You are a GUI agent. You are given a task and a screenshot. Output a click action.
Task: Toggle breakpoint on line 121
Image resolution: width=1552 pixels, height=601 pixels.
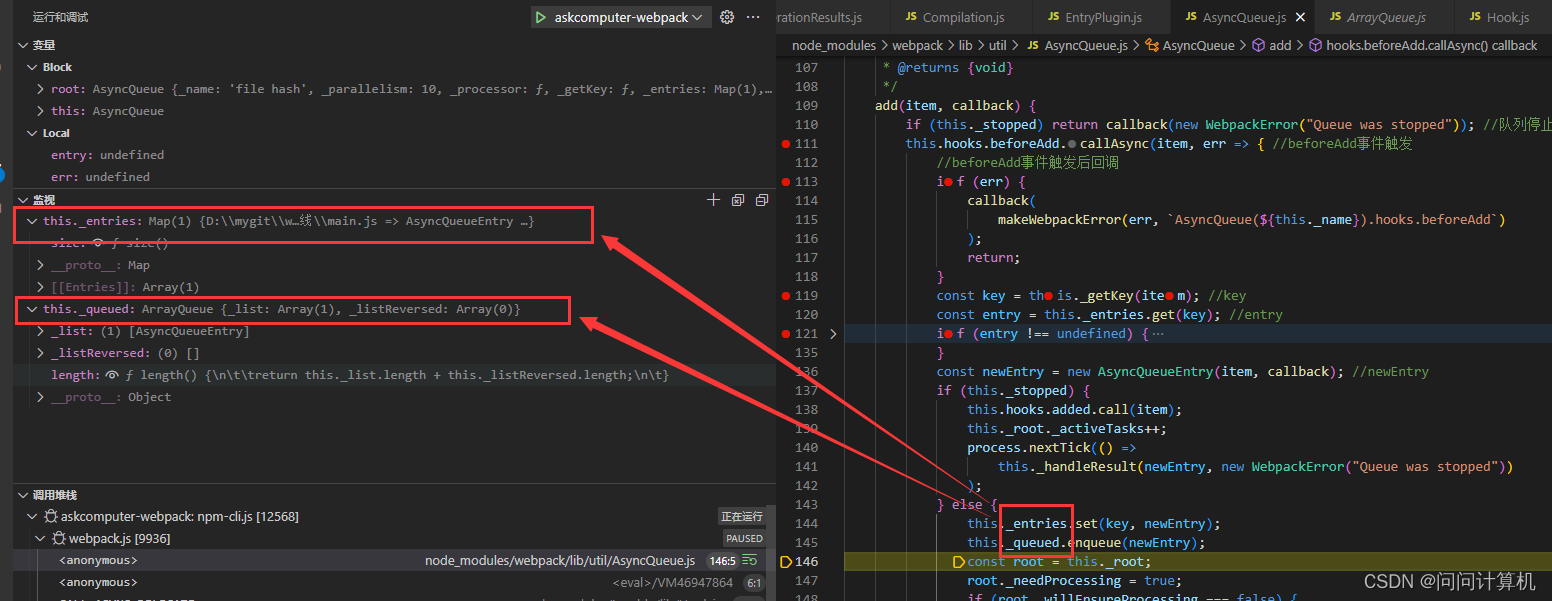pos(786,334)
